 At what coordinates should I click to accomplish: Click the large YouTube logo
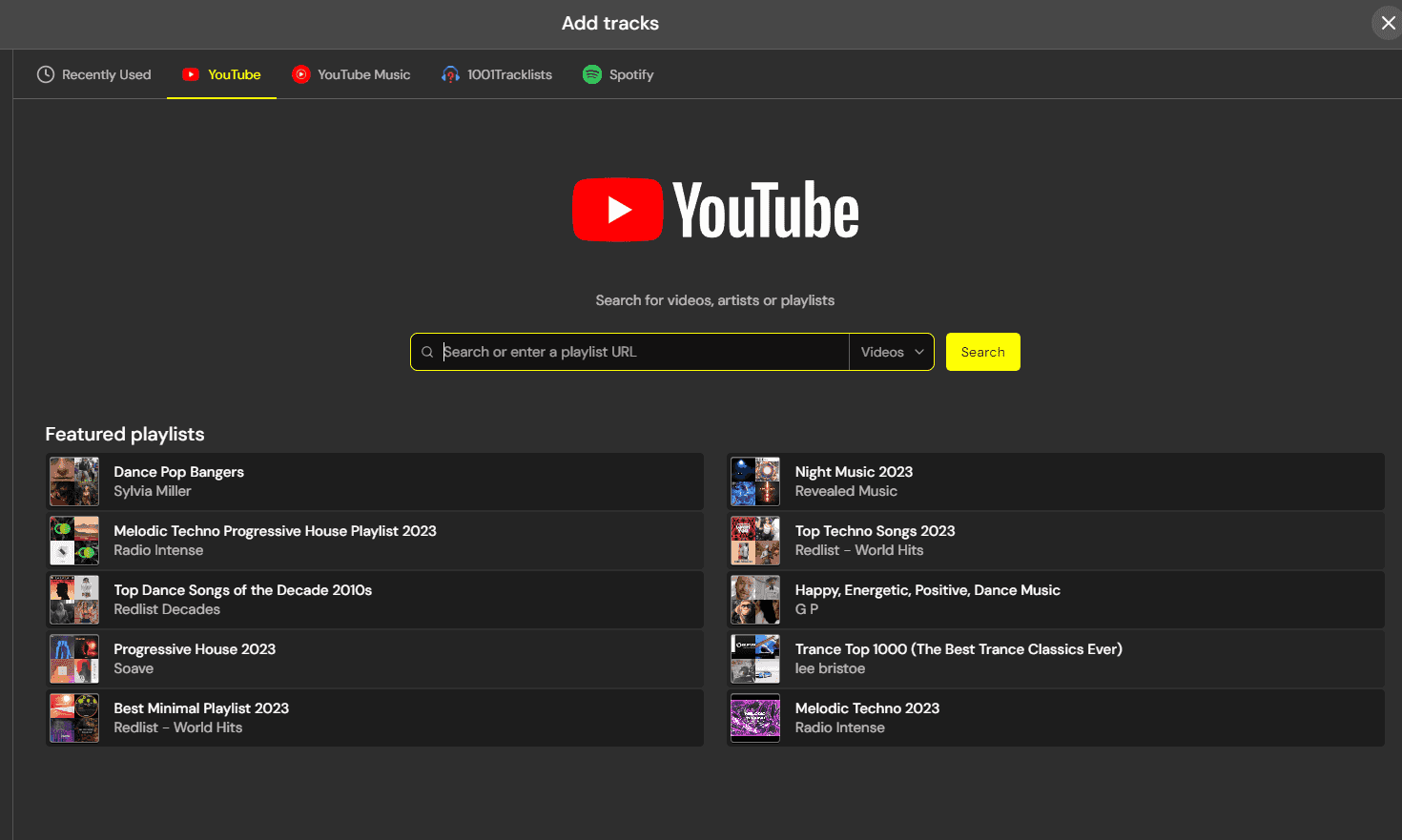point(715,210)
